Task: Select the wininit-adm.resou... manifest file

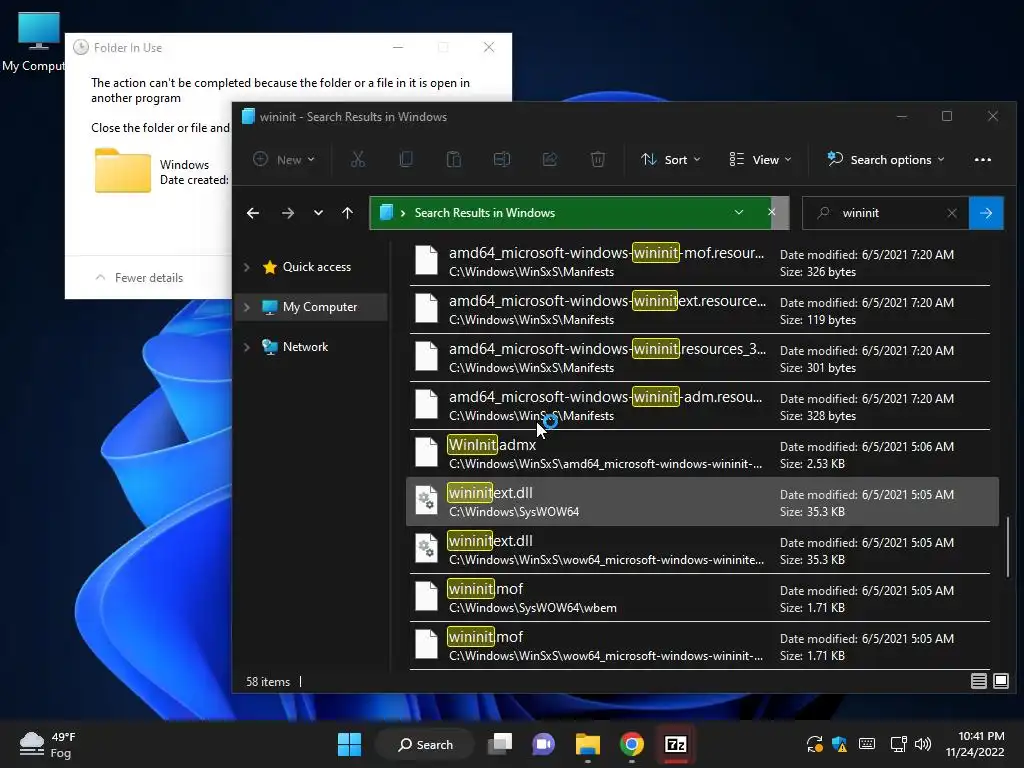Action: [x=700, y=406]
